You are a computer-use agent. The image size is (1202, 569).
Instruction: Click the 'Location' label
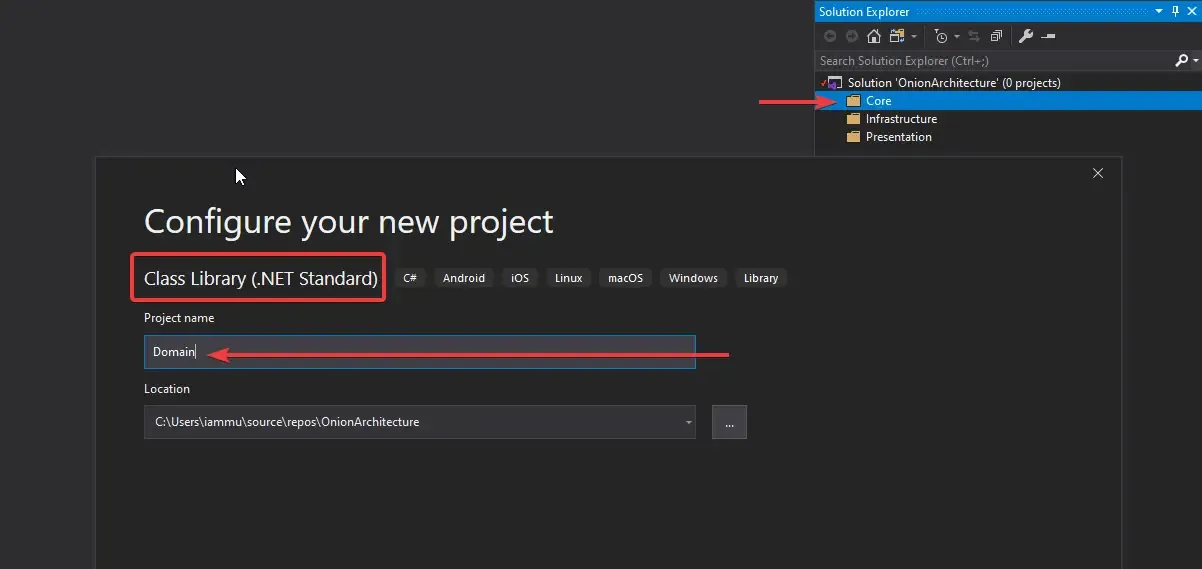167,389
